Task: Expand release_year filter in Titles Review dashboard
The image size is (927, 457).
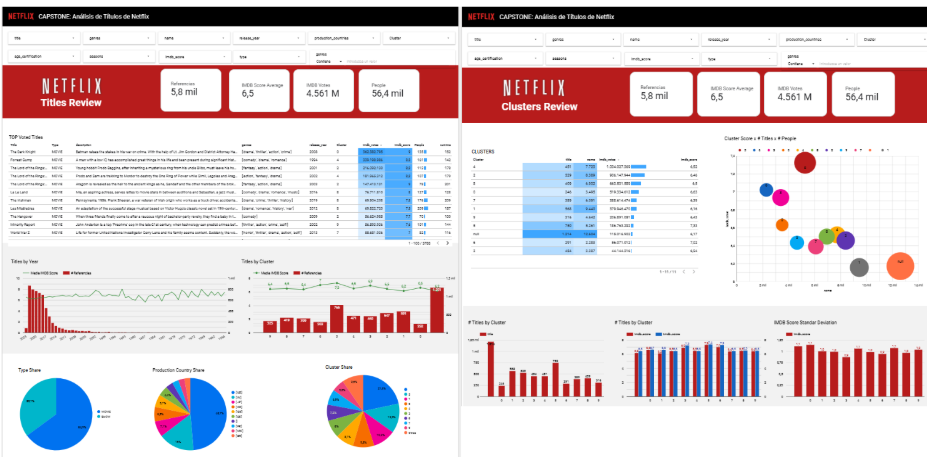Action: tap(269, 38)
